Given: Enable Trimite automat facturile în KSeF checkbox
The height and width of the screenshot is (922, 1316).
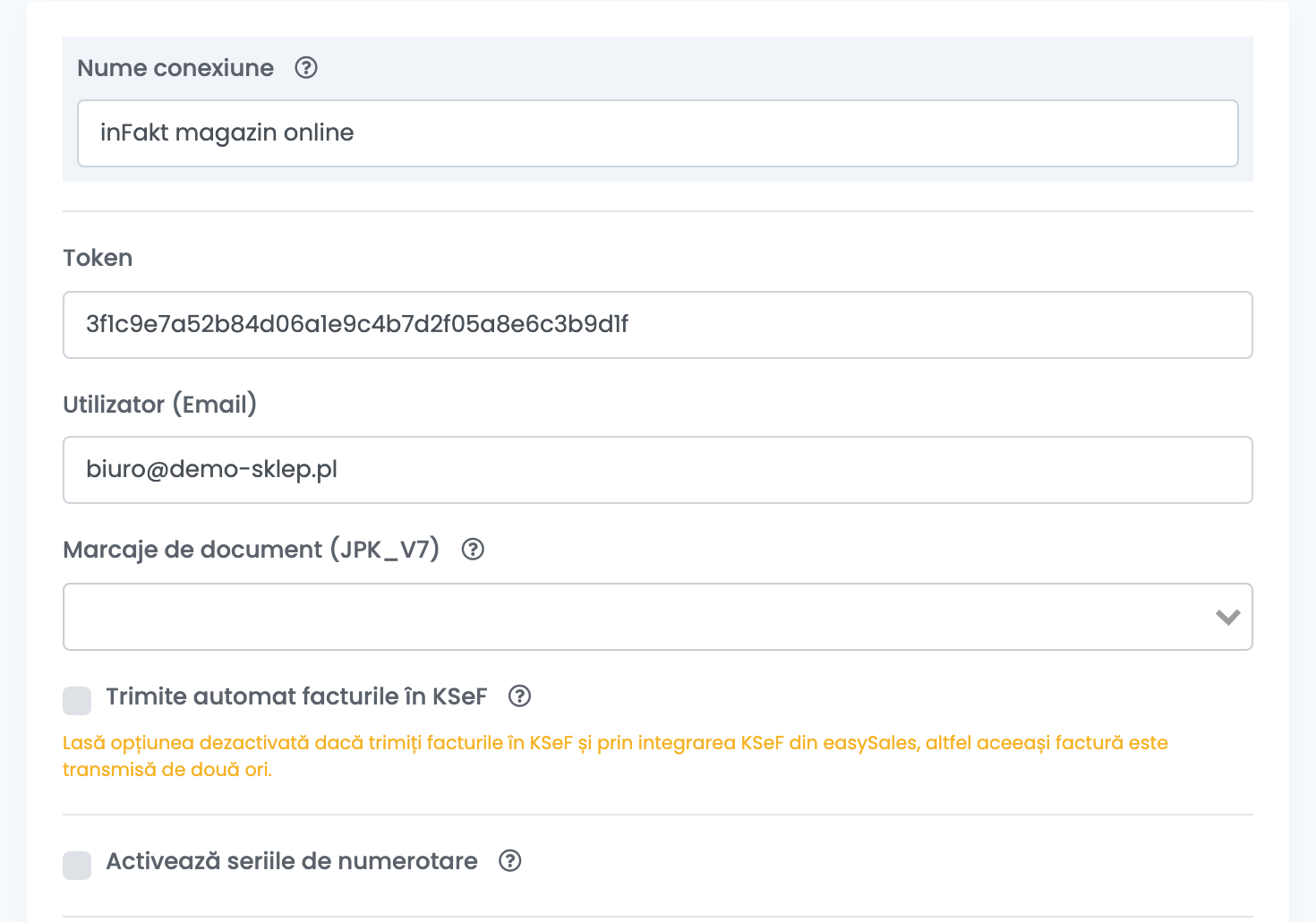Looking at the screenshot, I should coord(77,701).
